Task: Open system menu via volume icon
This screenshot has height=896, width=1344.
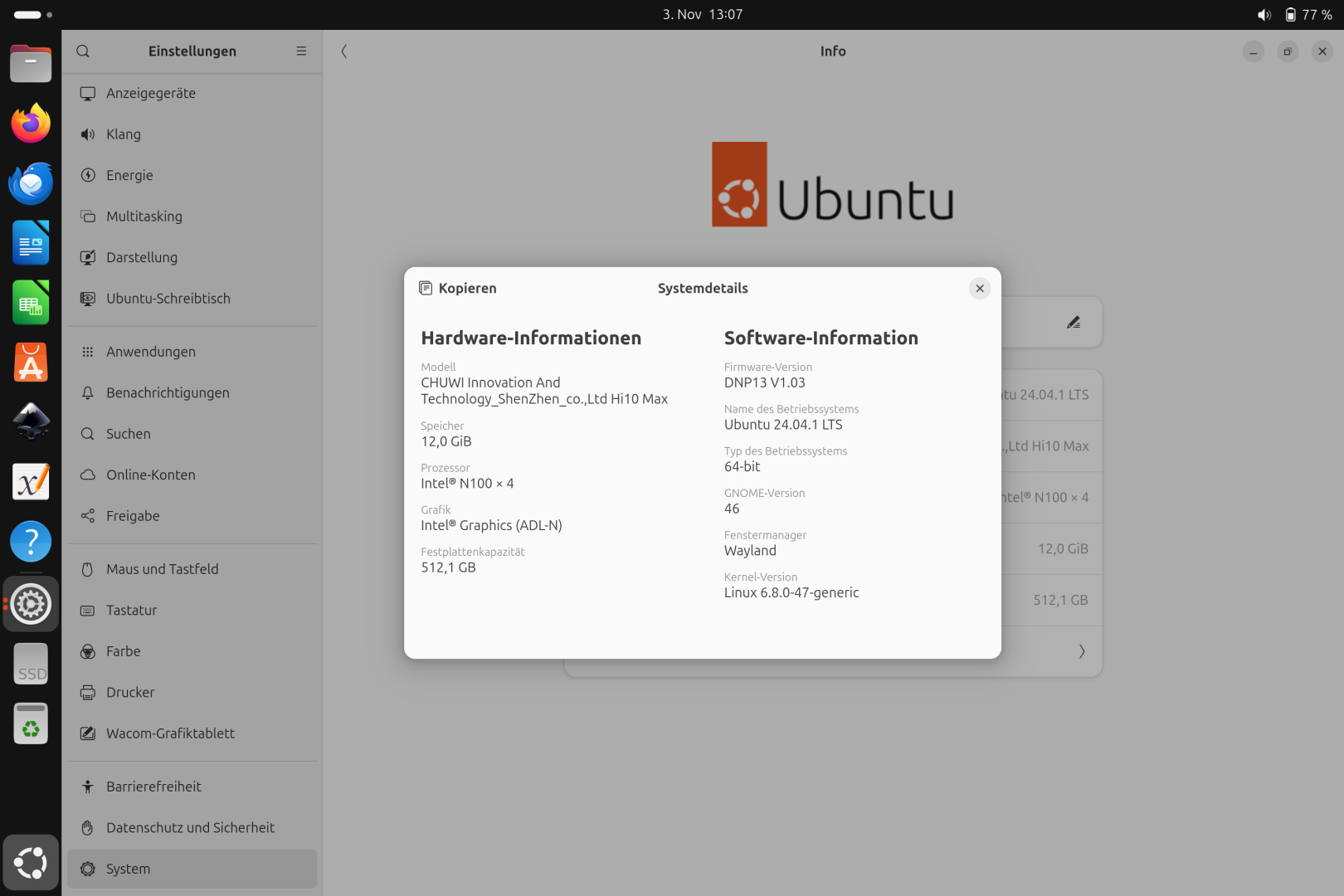Action: (x=1264, y=15)
